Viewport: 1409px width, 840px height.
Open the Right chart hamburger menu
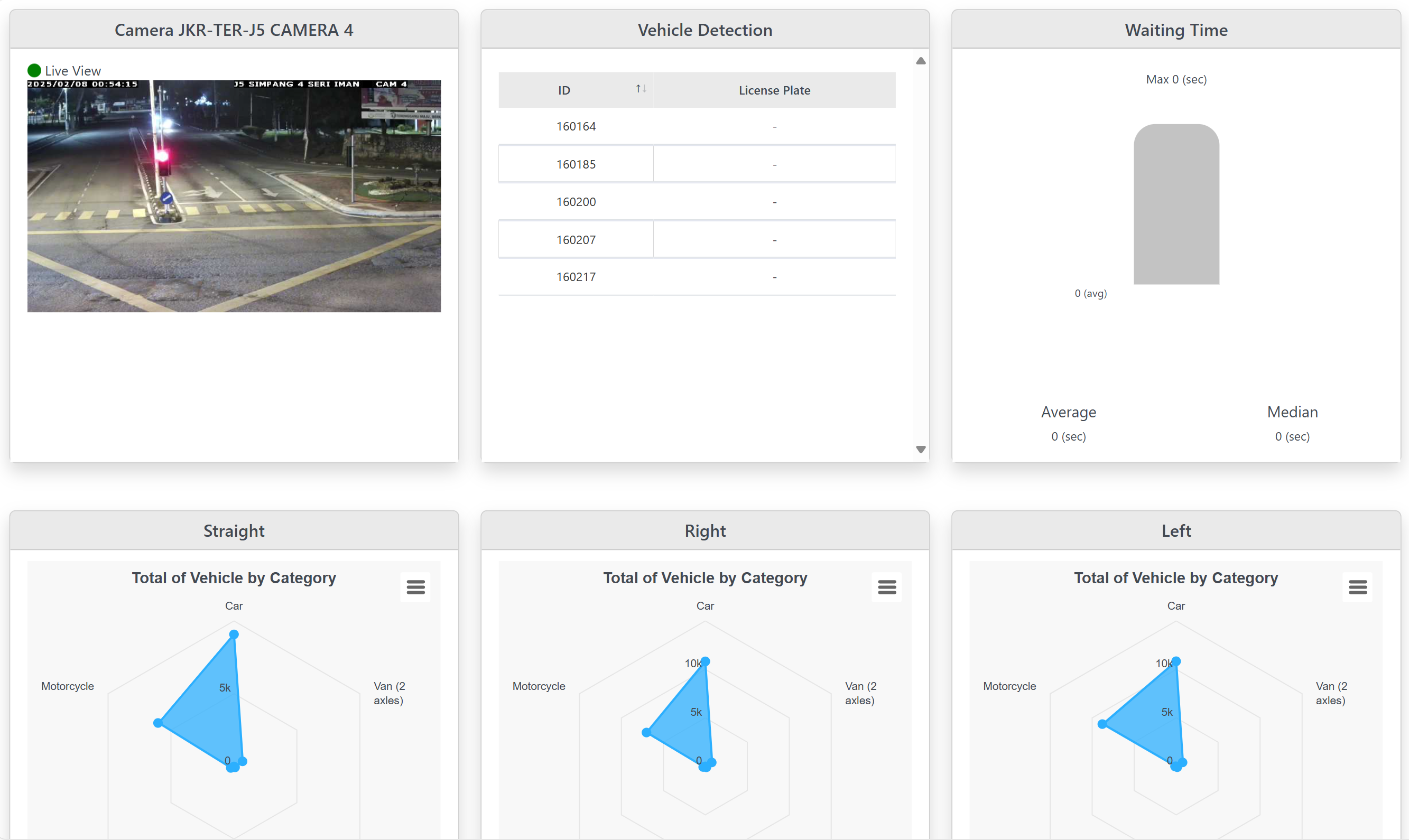(886, 587)
